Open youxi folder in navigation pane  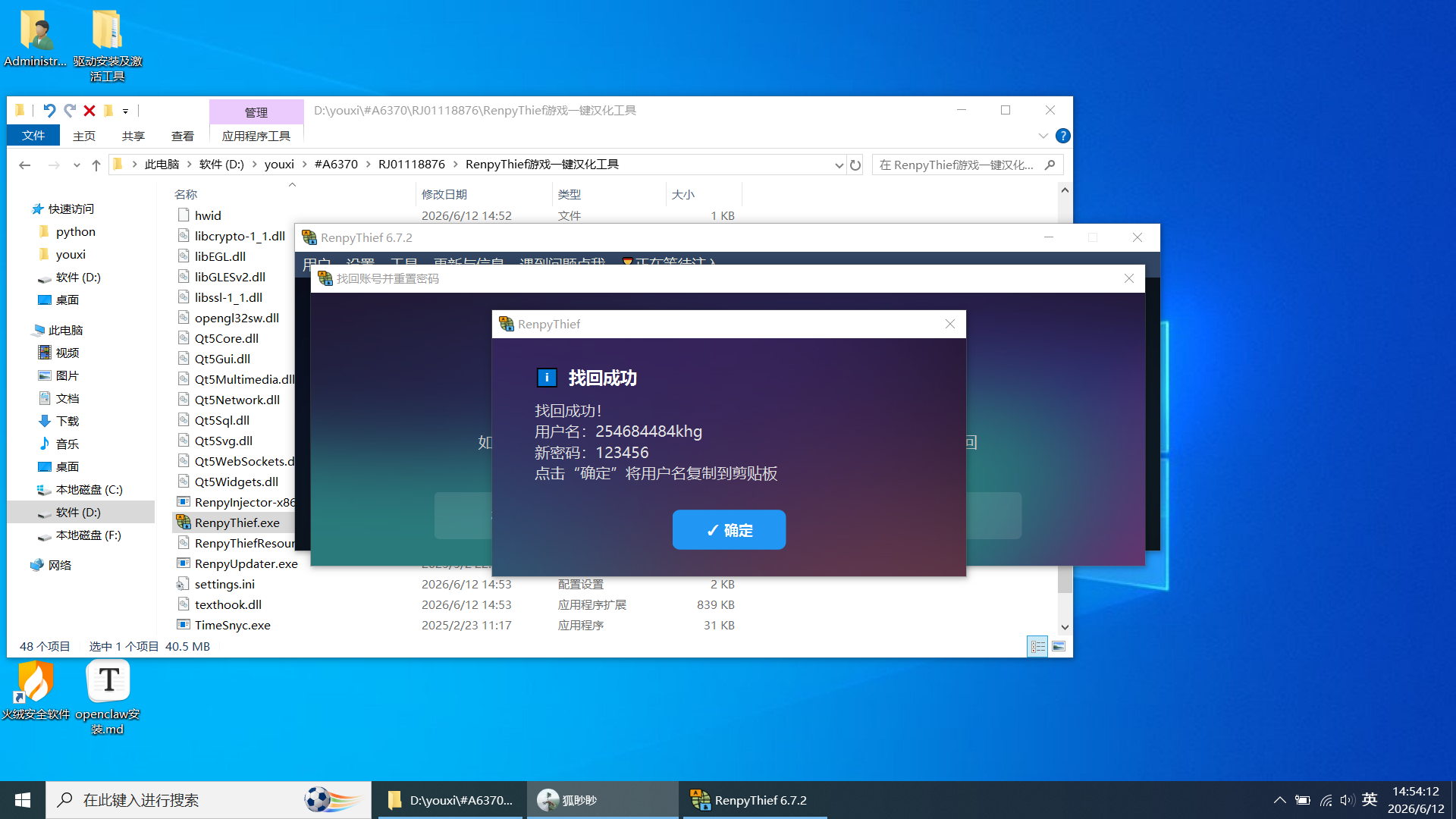pos(71,255)
